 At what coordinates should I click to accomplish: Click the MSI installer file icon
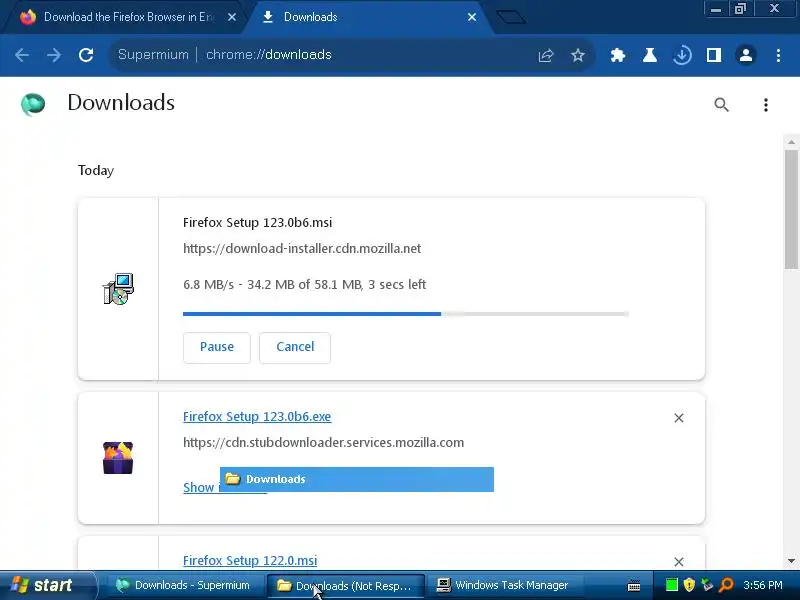[x=118, y=289]
